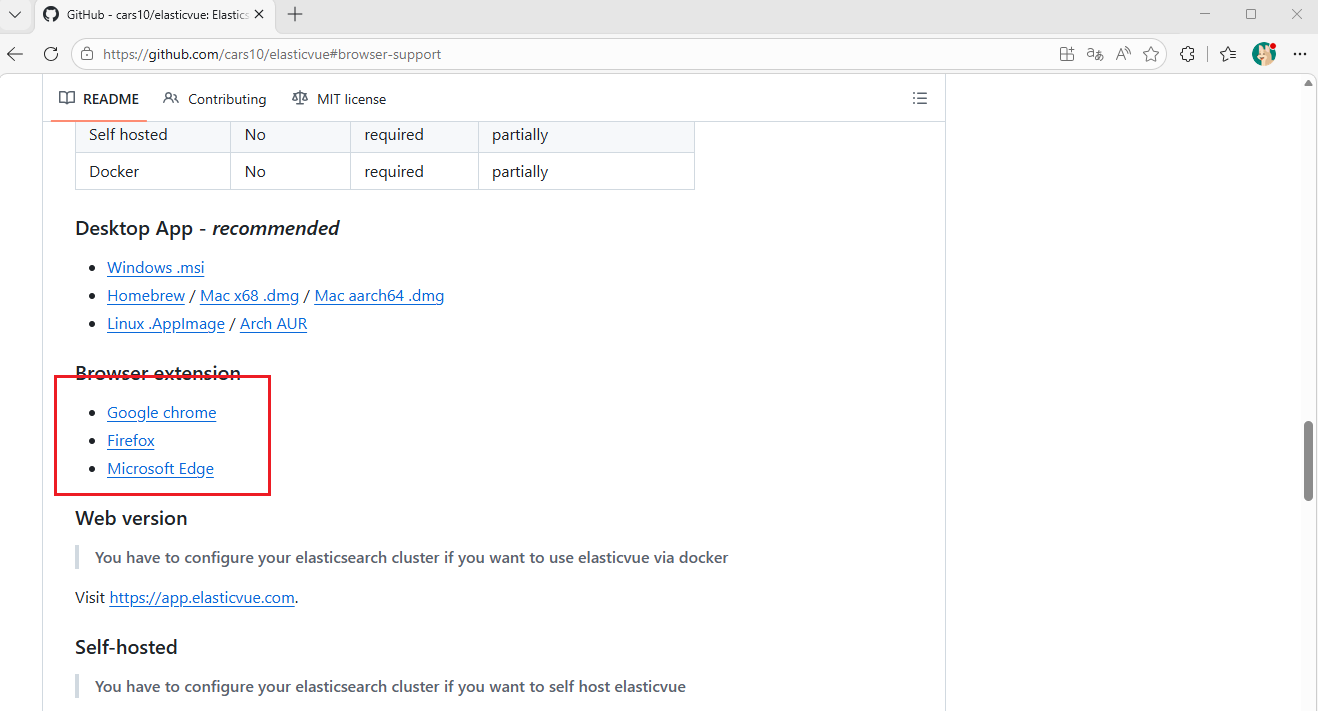Switch to the MIT license tab
Viewport: 1318px width, 711px height.
(x=339, y=99)
